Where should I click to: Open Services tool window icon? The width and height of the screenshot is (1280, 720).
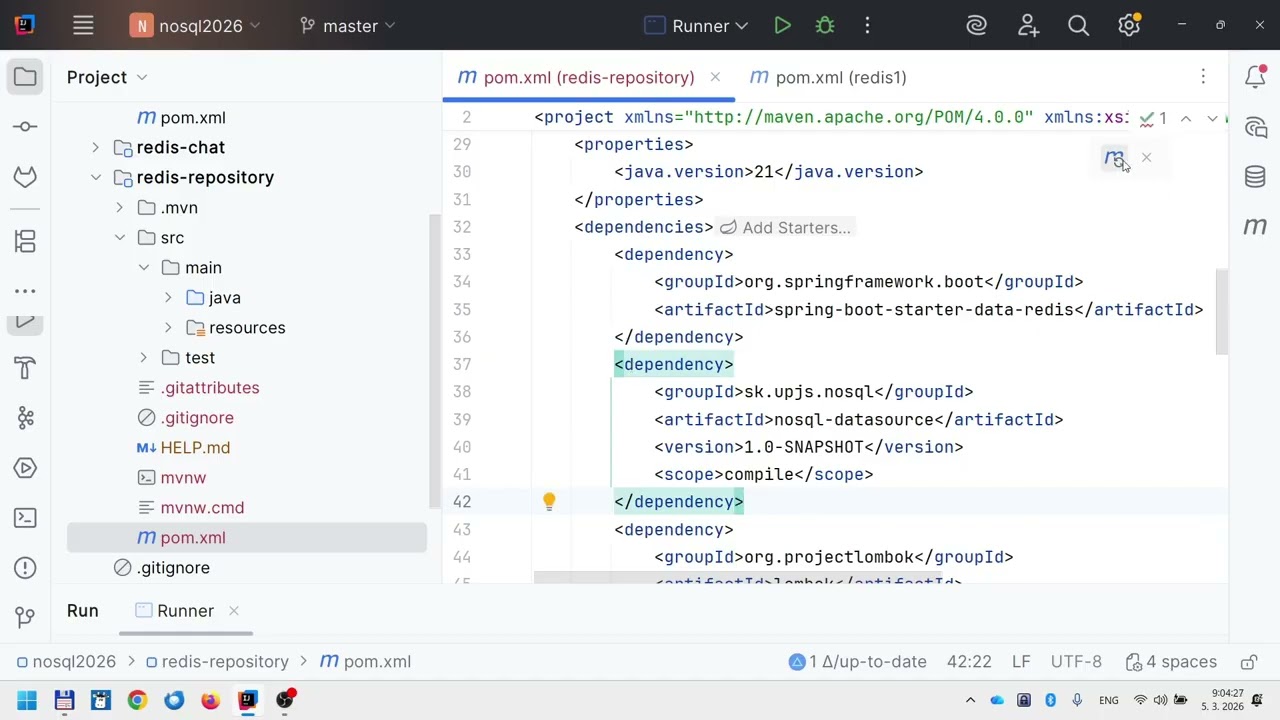tap(25, 468)
